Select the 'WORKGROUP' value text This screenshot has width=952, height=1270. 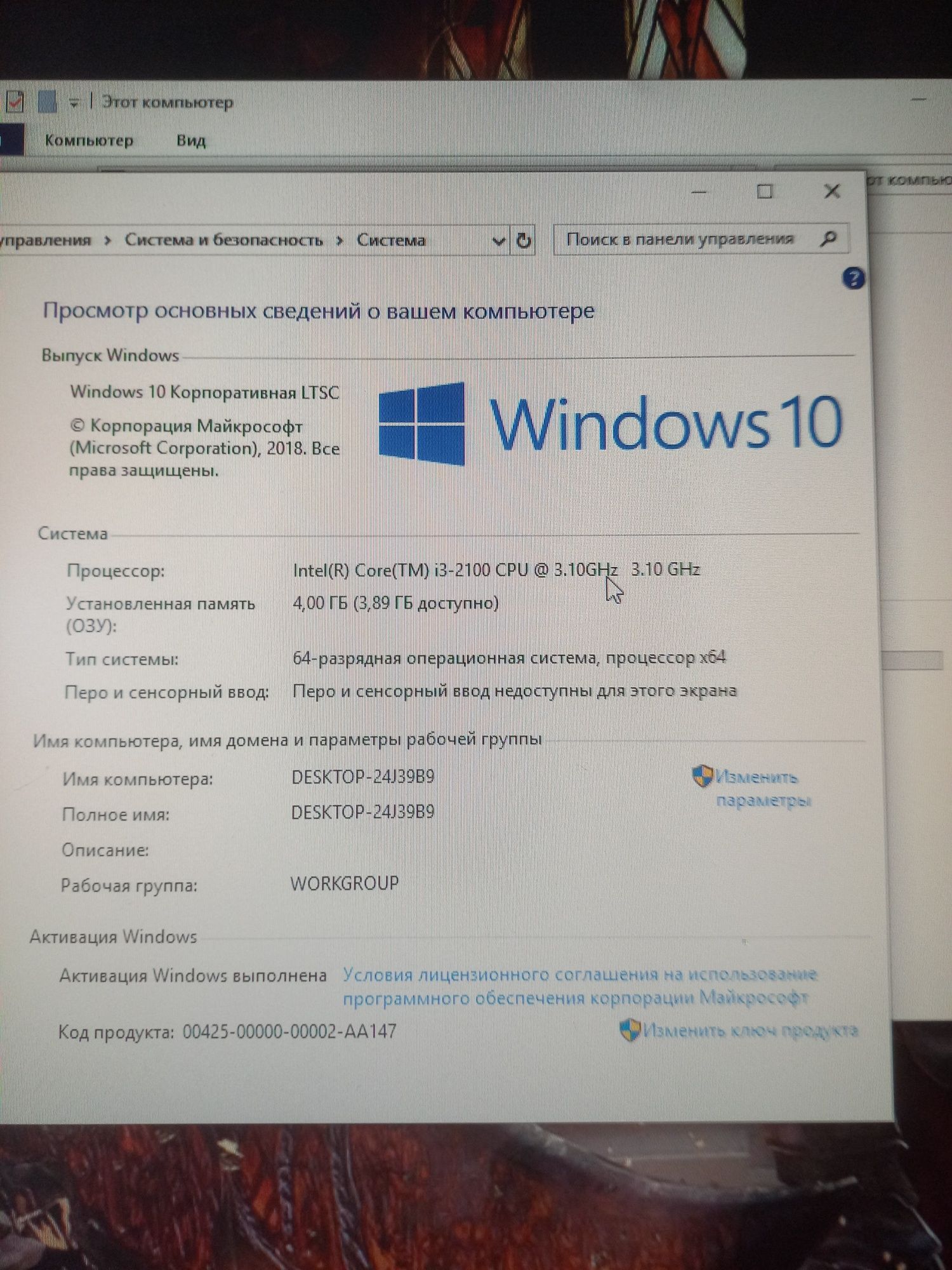[345, 883]
